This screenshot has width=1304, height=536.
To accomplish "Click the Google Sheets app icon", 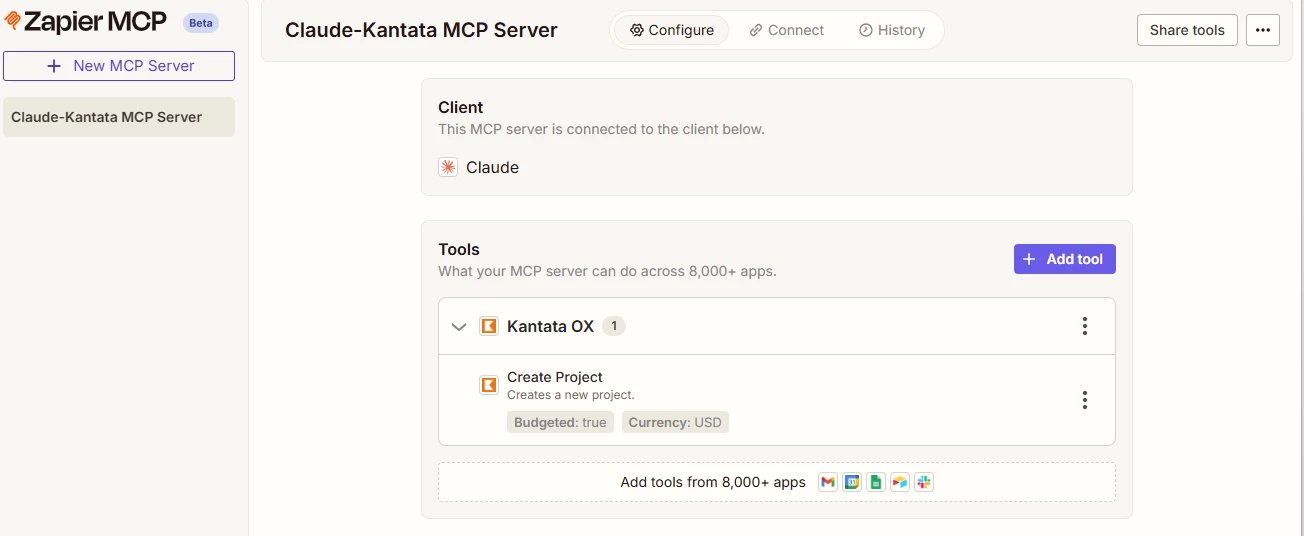I will tap(876, 482).
